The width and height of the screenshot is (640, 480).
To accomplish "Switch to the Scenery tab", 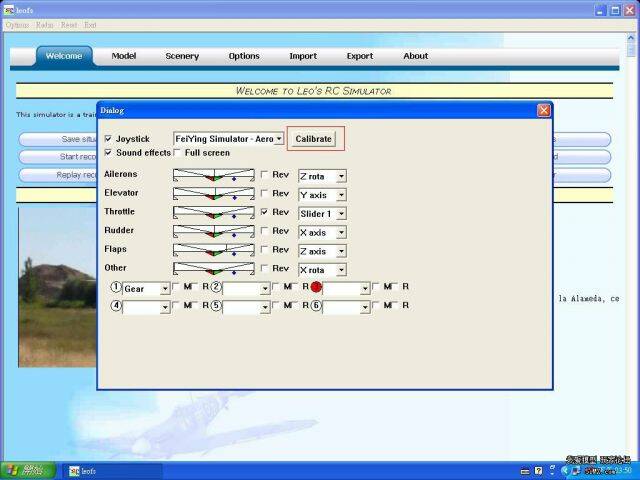I will click(182, 56).
